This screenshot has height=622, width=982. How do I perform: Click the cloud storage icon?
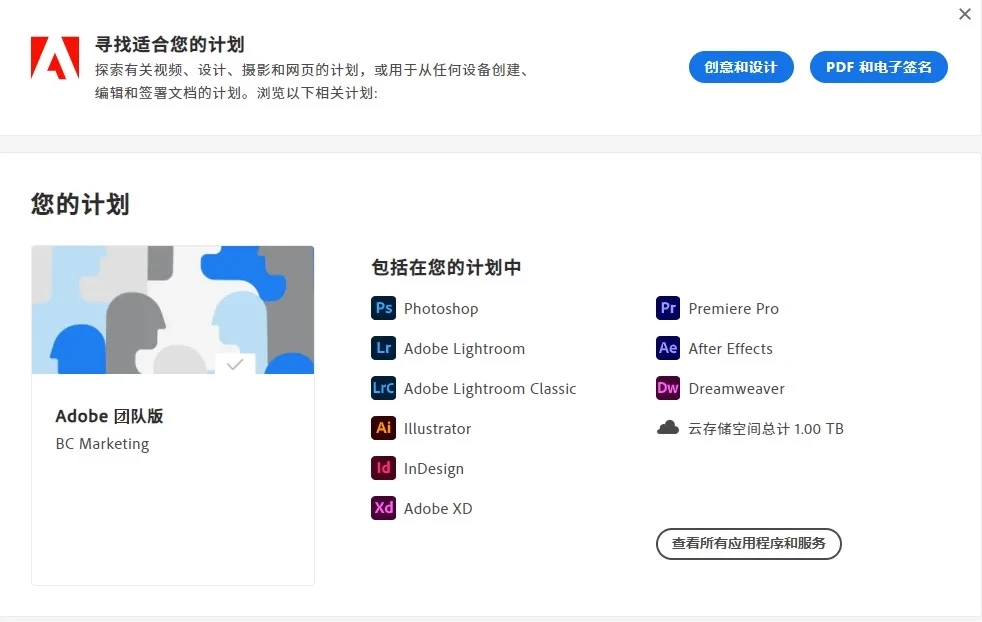pyautogui.click(x=668, y=428)
